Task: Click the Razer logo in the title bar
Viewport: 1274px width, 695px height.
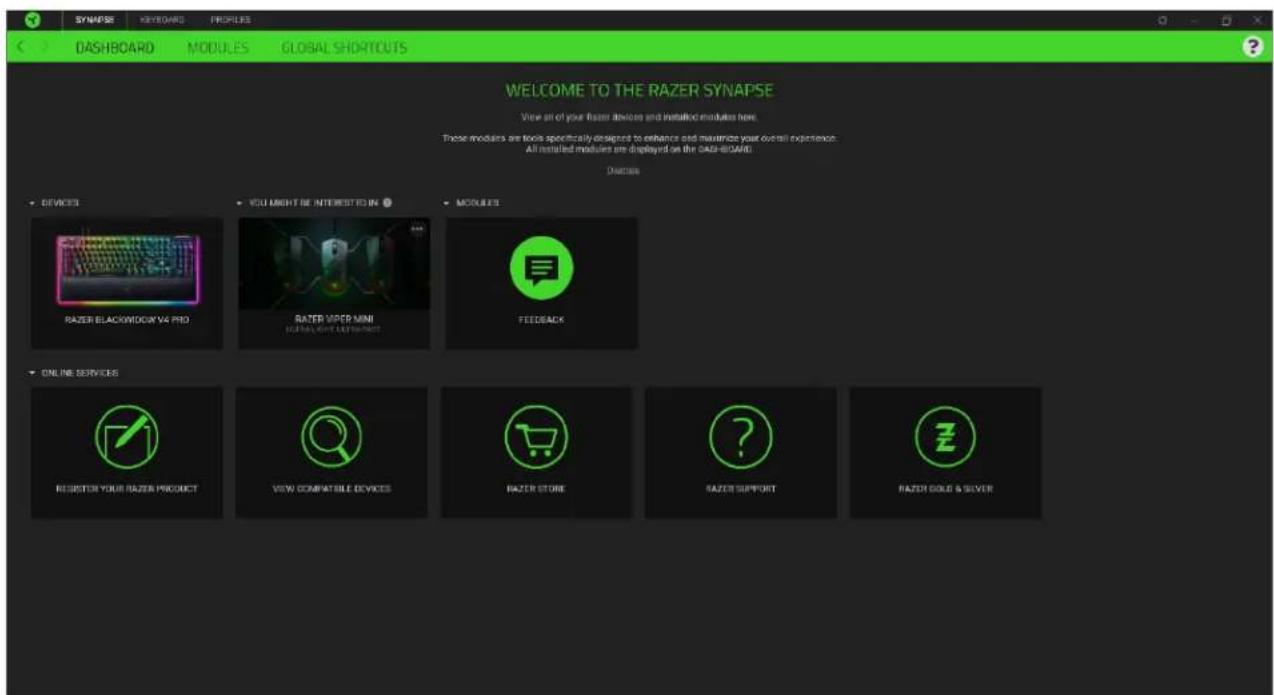Action: [32, 20]
